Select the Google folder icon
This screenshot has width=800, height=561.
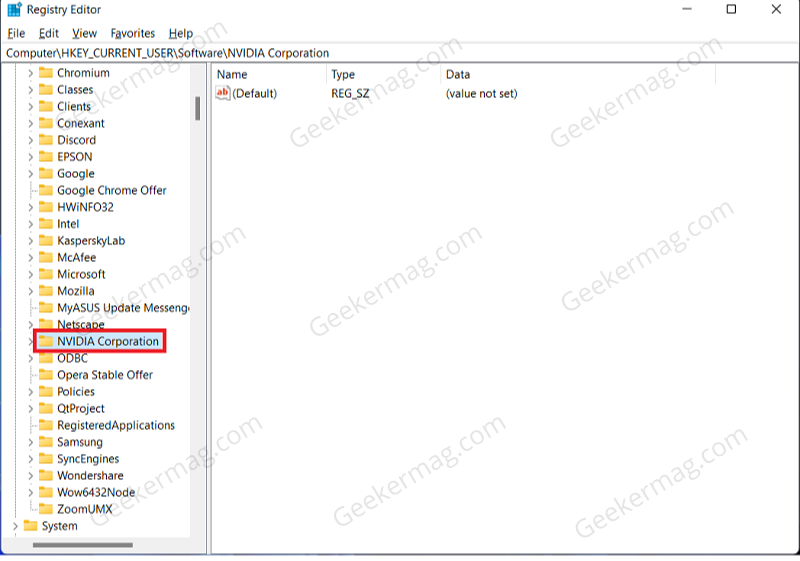click(46, 173)
